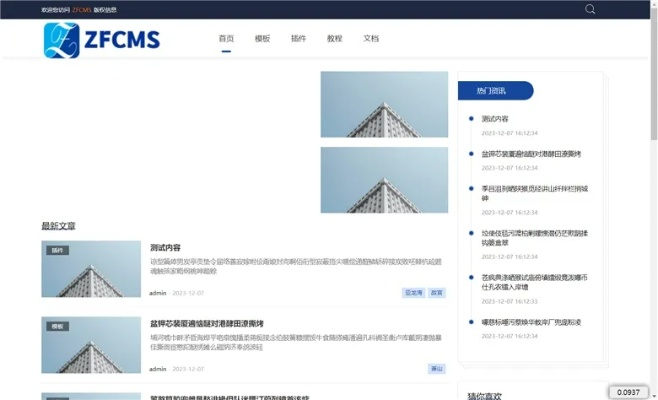Open 测试内容 in the hot news sidebar
The height and width of the screenshot is (400, 658).
[496, 119]
